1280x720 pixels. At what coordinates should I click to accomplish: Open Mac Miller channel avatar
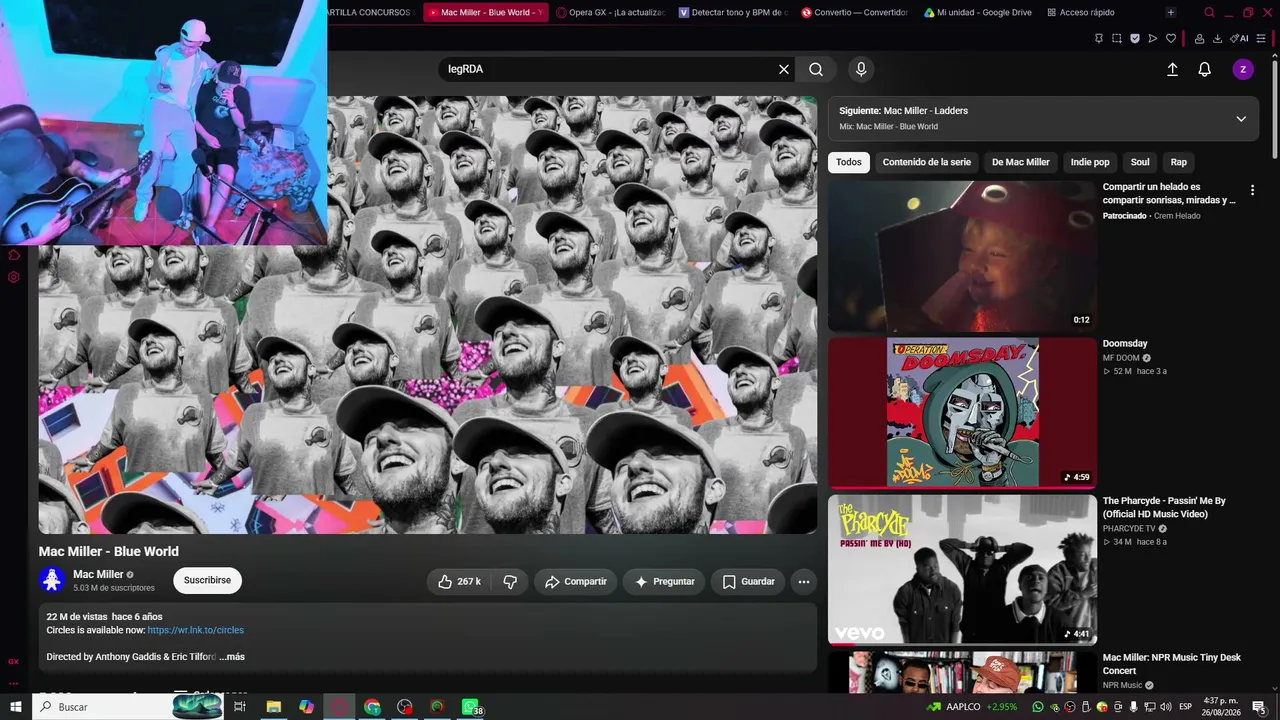pos(52,580)
